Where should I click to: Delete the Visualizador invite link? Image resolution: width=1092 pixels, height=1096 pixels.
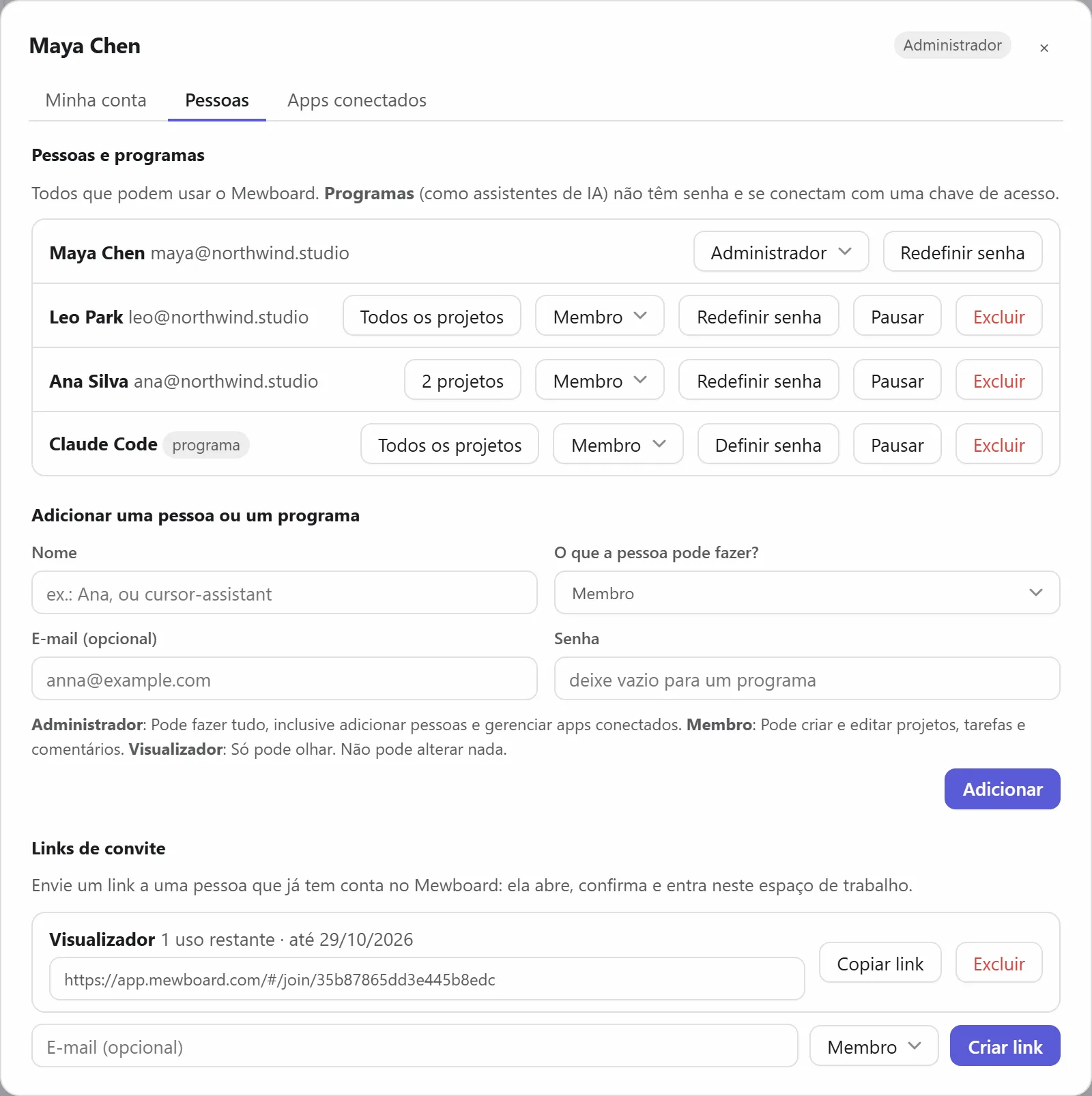click(998, 963)
